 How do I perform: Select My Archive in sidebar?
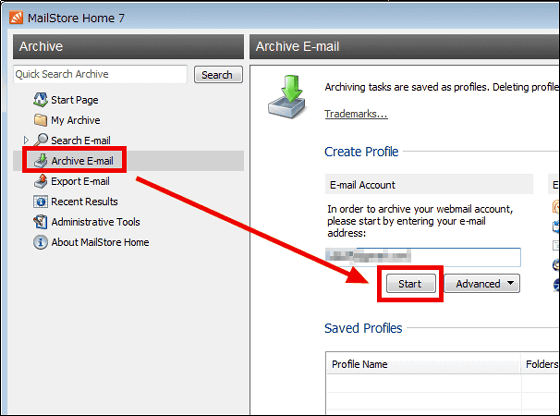coord(75,120)
